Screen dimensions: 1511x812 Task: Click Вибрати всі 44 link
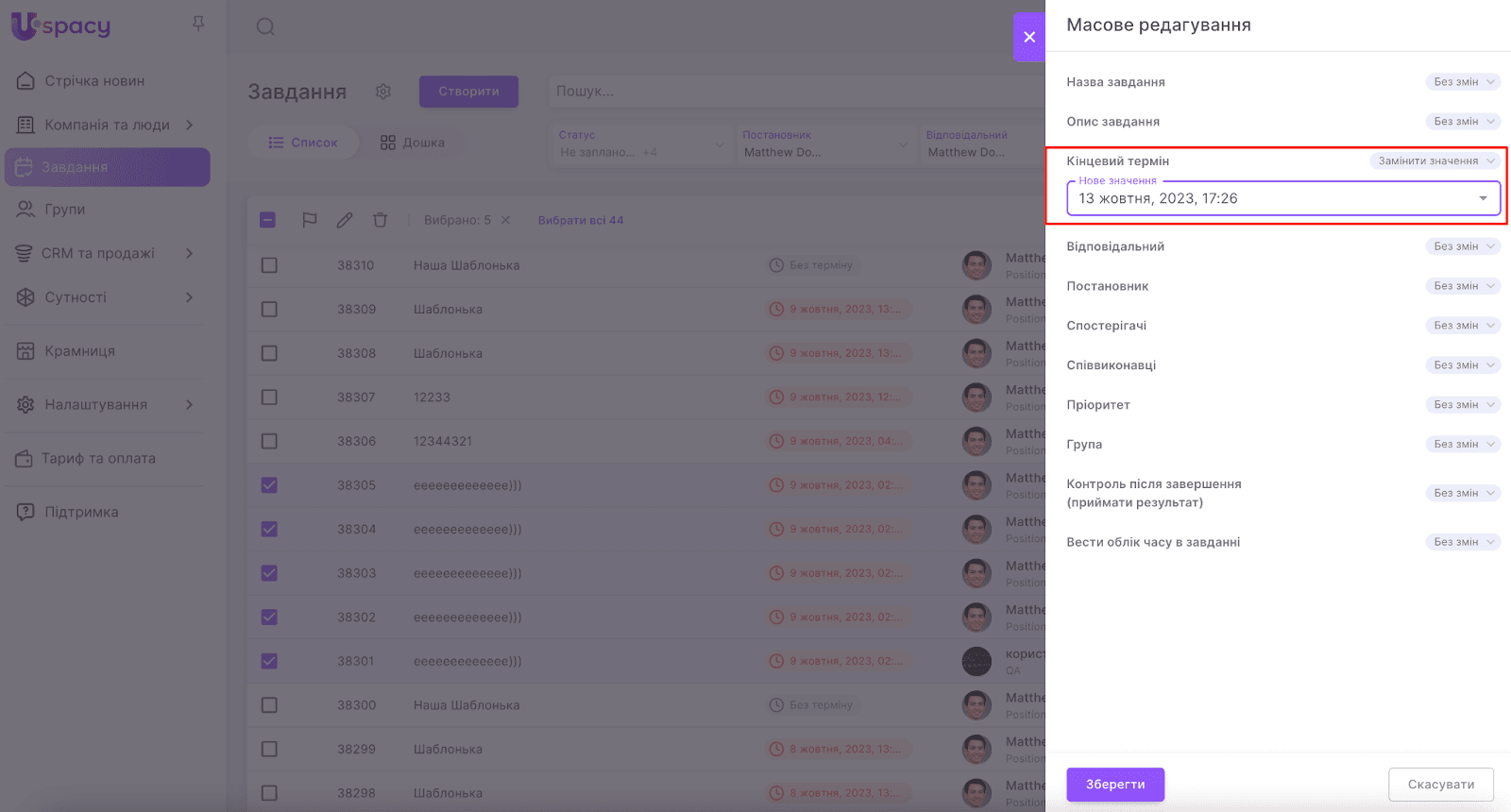[581, 220]
